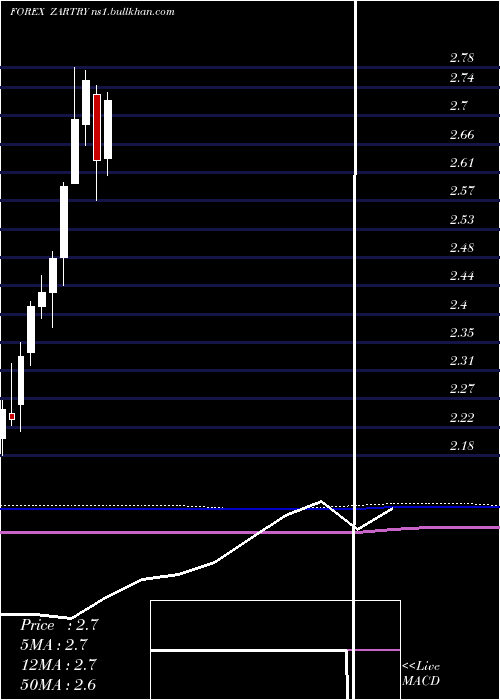This screenshot has width=500, height=700.
Task: Click the FOREX ZARTRY chart title
Action: 92,12
